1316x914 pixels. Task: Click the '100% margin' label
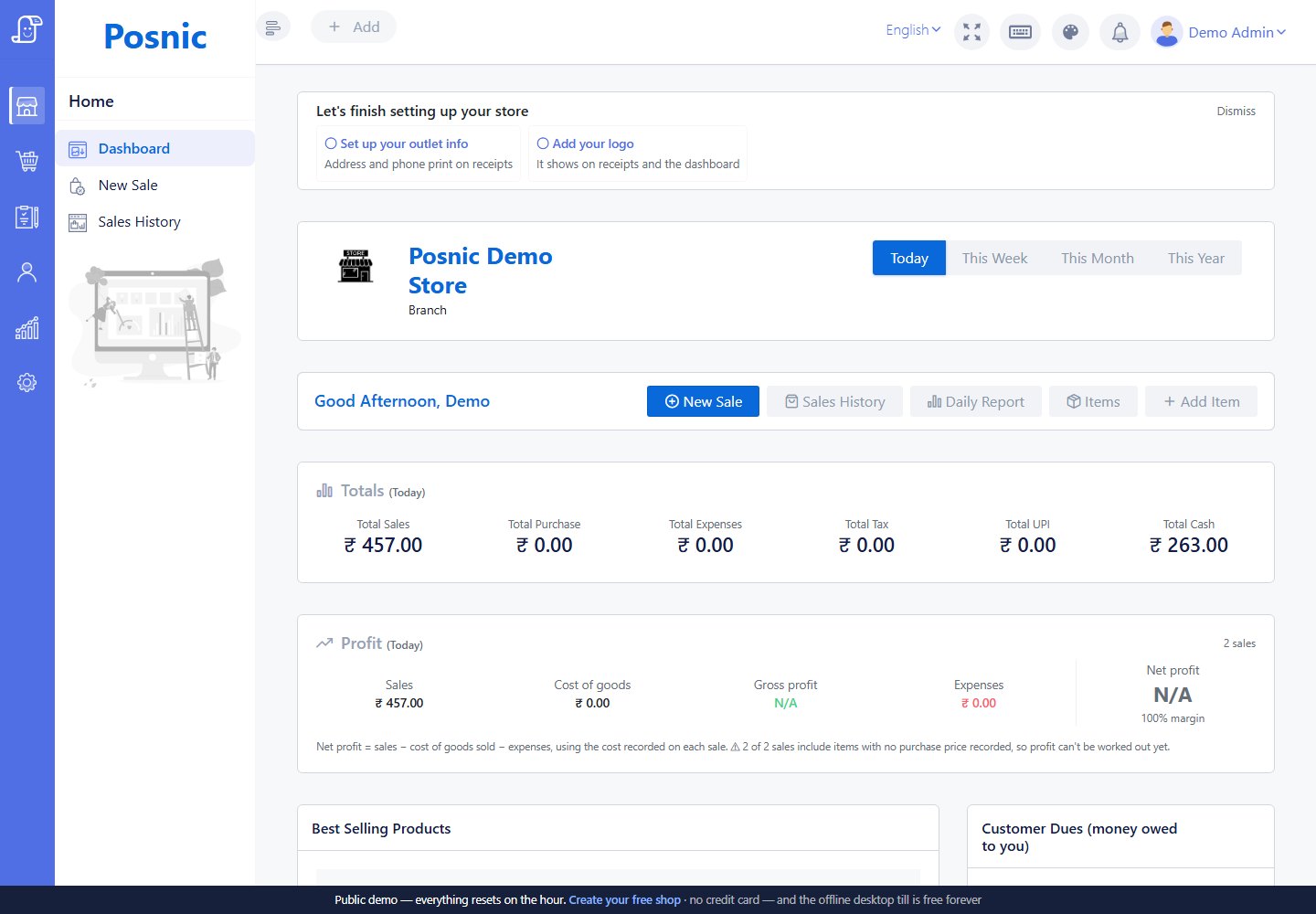(1173, 718)
